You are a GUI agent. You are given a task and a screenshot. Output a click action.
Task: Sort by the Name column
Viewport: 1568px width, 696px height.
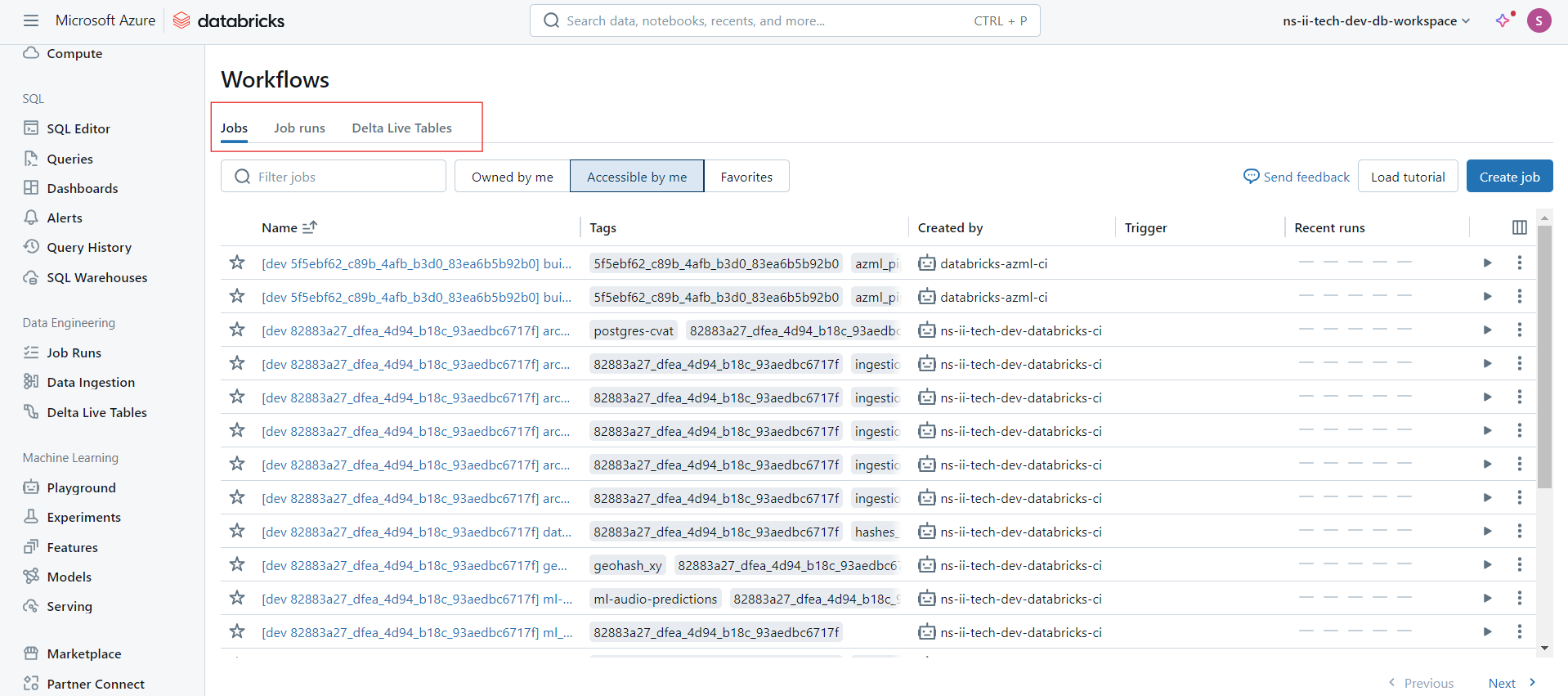pyautogui.click(x=289, y=227)
